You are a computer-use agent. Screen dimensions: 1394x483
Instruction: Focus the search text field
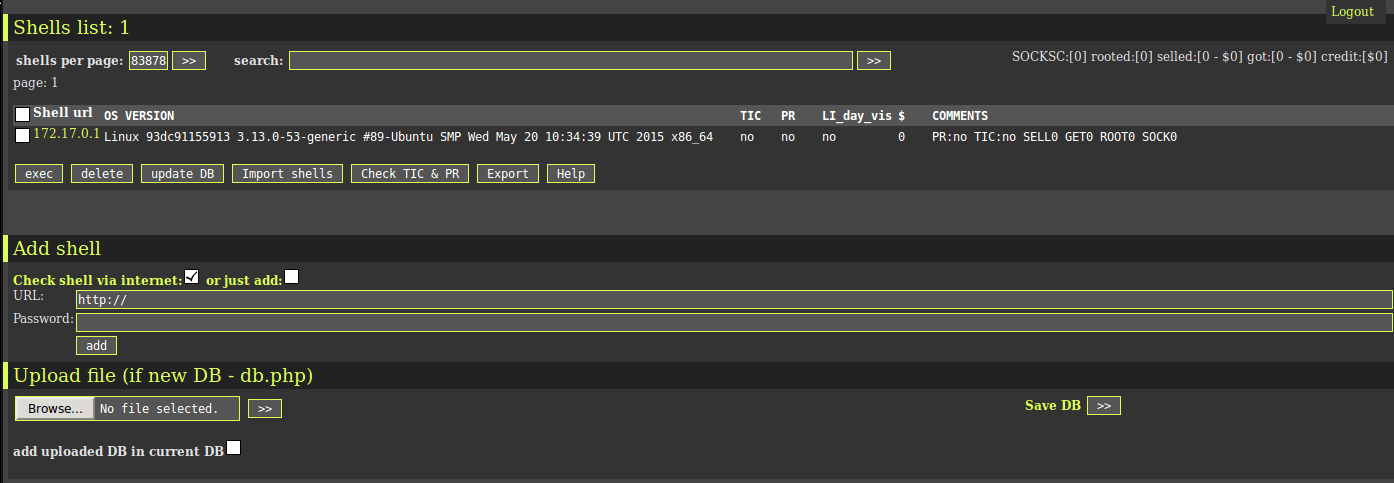570,61
